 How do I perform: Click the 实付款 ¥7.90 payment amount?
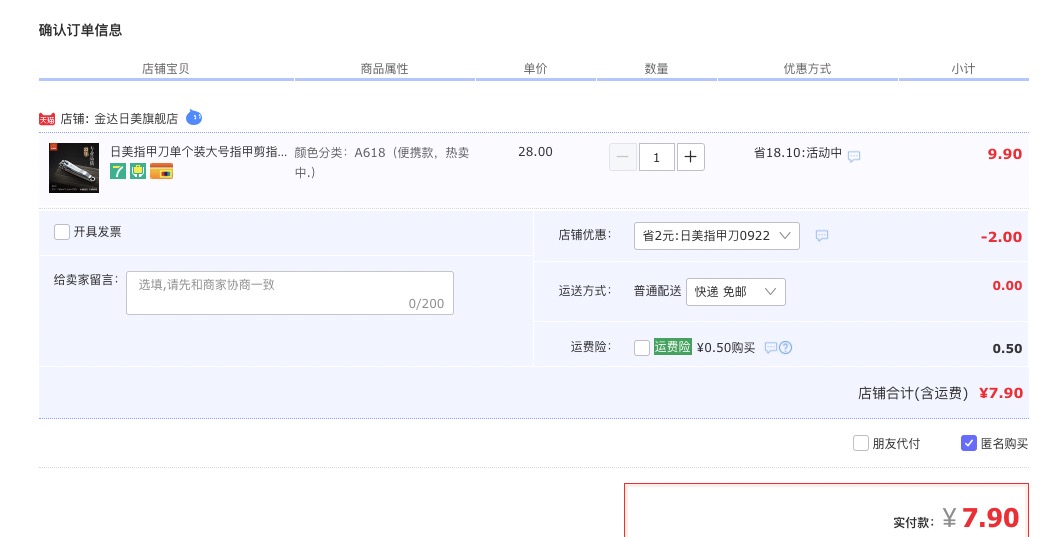pyautogui.click(x=981, y=518)
